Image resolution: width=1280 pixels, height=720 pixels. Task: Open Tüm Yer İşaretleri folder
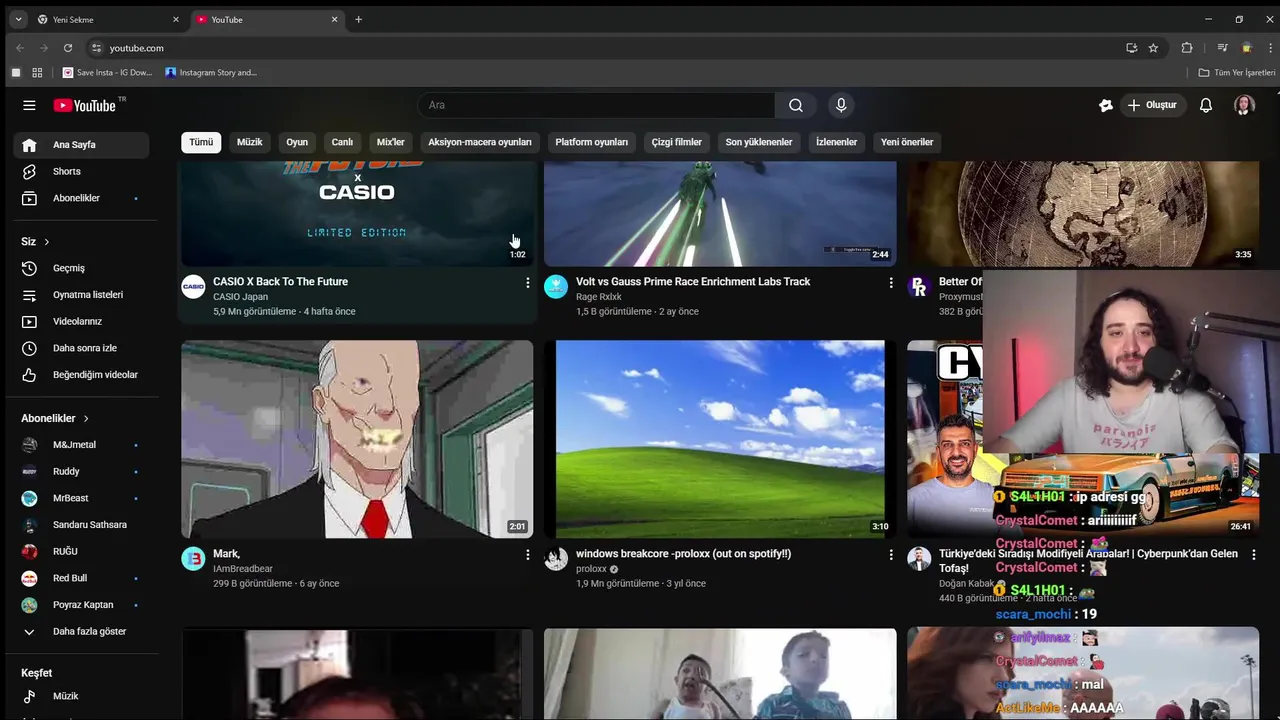click(1237, 72)
